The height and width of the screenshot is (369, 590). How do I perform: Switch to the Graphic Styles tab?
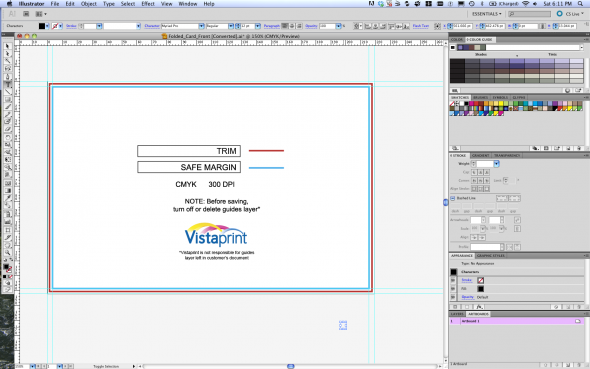pyautogui.click(x=491, y=255)
